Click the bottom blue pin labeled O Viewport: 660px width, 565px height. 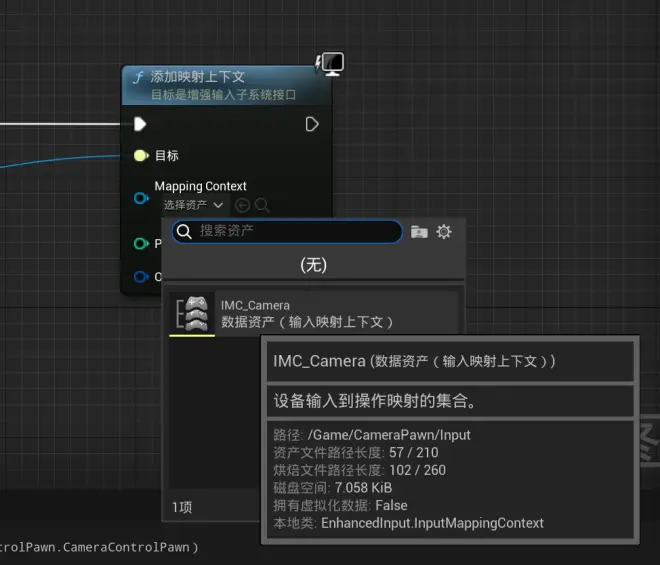click(141, 277)
